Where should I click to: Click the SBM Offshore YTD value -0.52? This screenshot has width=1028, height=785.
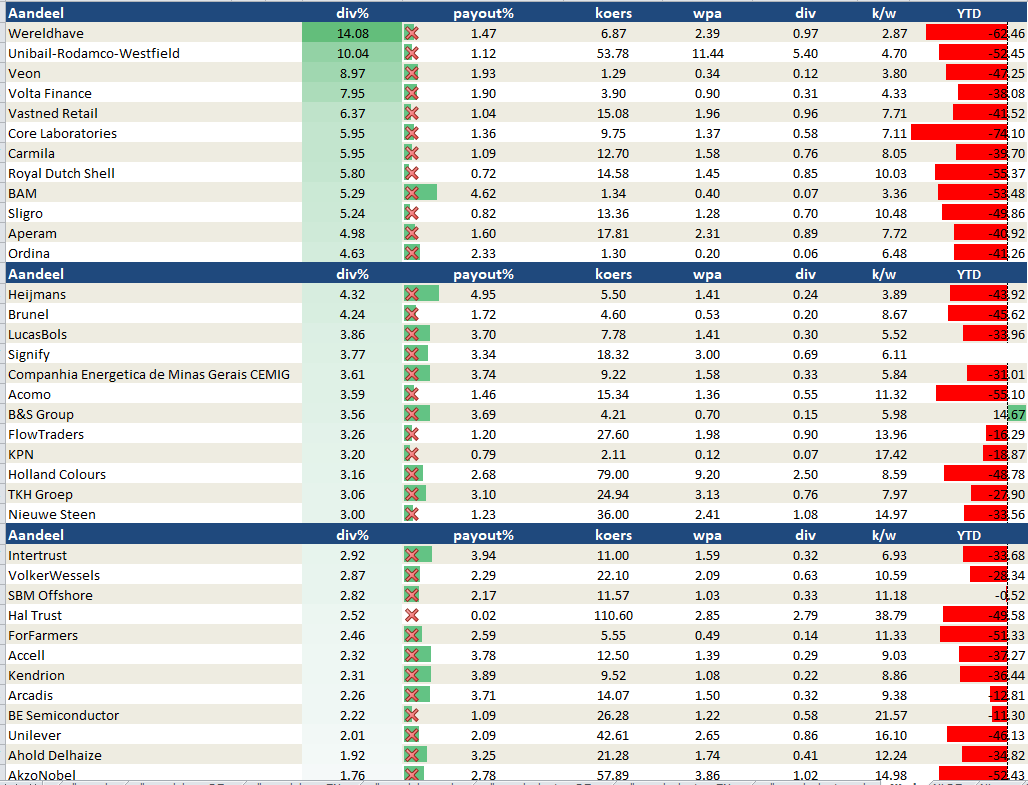pyautogui.click(x=1010, y=595)
